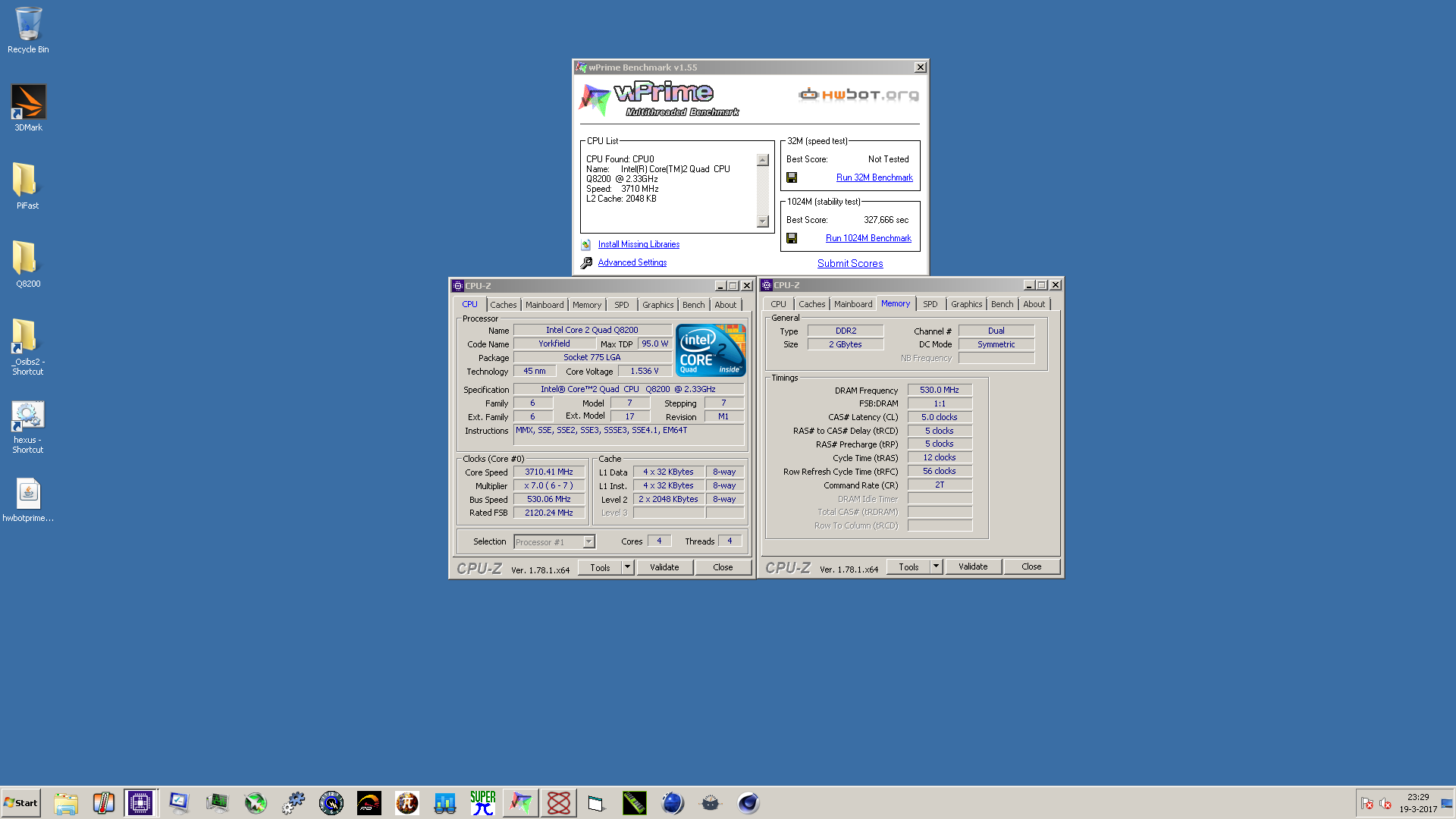Open the green sphere arrow taskbar icon
Image resolution: width=1456 pixels, height=819 pixels.
255,803
